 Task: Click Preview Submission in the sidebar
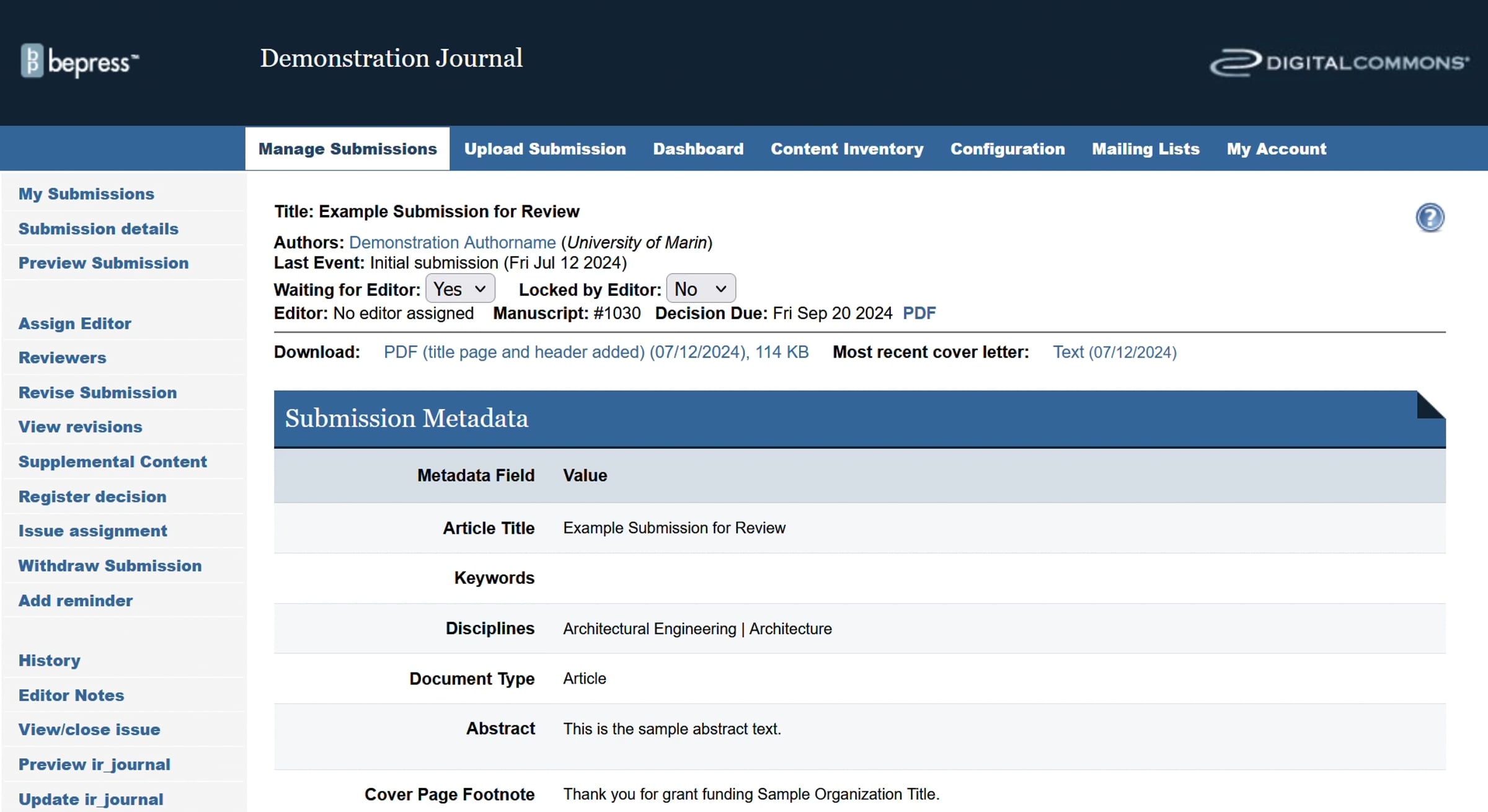tap(104, 263)
